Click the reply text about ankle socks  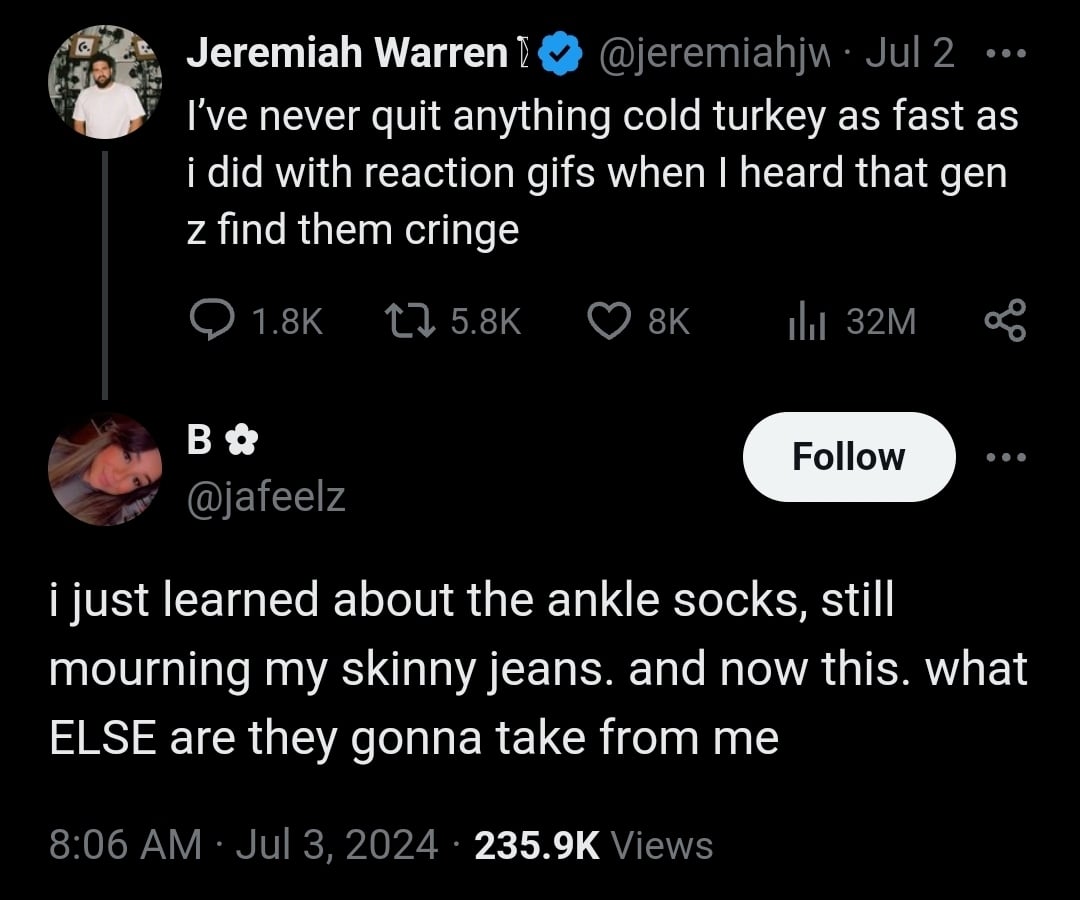click(538, 669)
